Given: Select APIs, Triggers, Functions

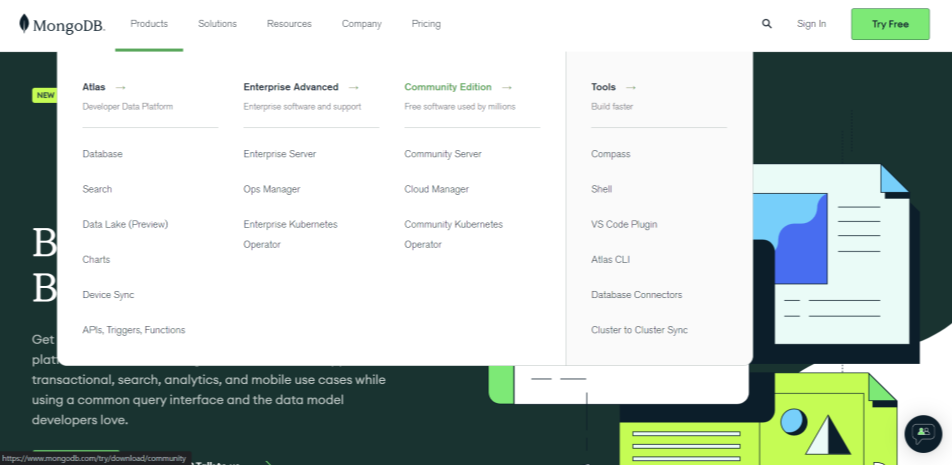Looking at the screenshot, I should pos(134,330).
